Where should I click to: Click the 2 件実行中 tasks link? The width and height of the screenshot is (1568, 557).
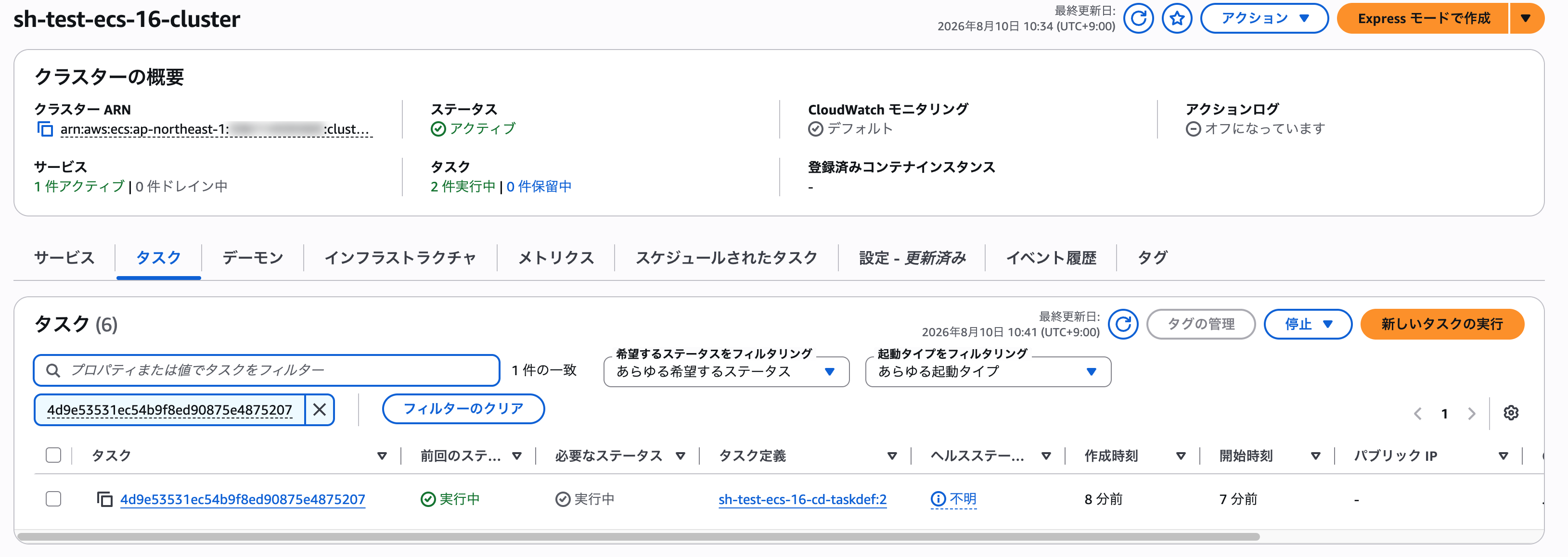pyautogui.click(x=463, y=186)
